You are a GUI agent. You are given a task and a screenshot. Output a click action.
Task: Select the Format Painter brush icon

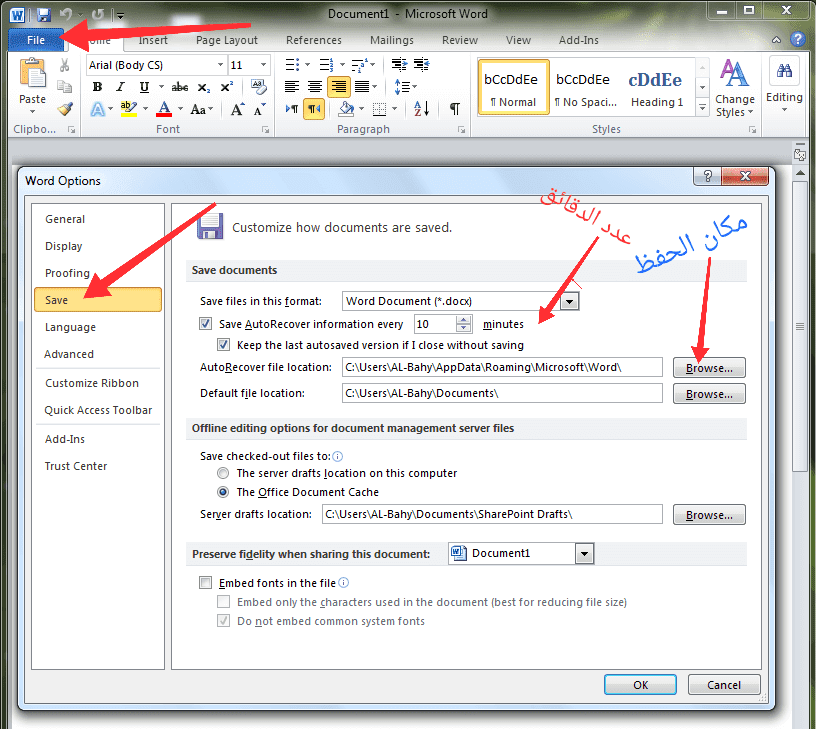(65, 109)
